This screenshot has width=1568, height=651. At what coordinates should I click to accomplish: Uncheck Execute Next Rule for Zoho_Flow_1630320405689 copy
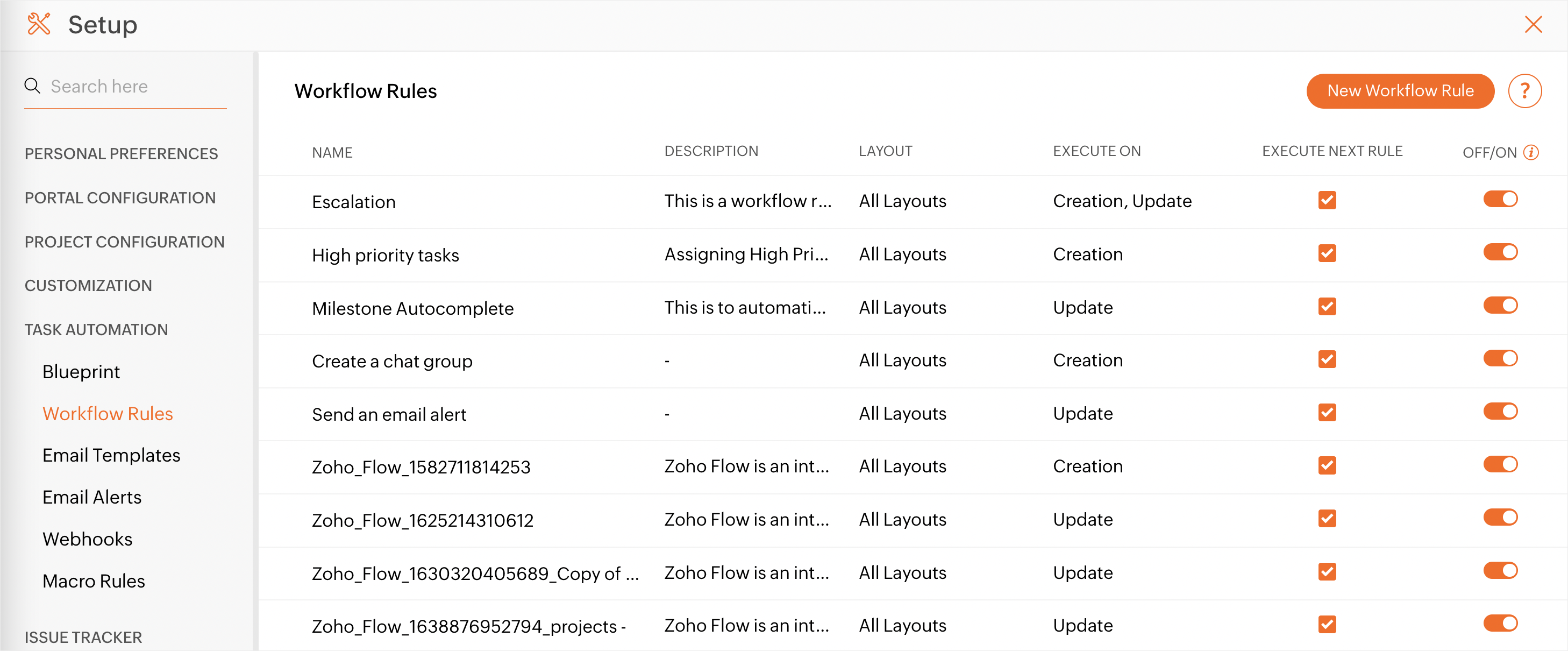(x=1327, y=571)
